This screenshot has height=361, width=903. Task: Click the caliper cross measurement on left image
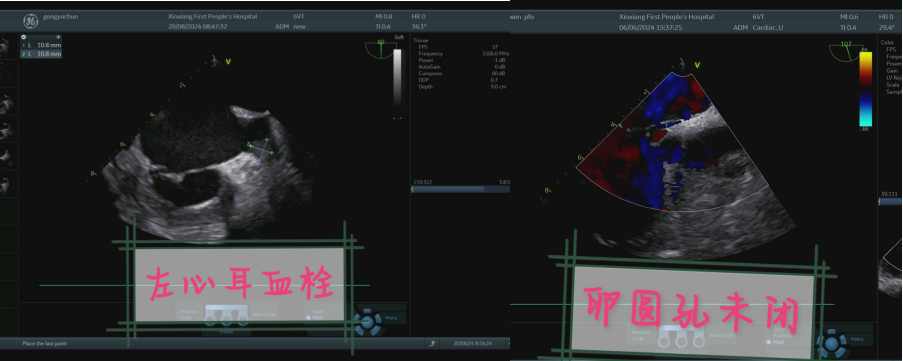coord(261,150)
